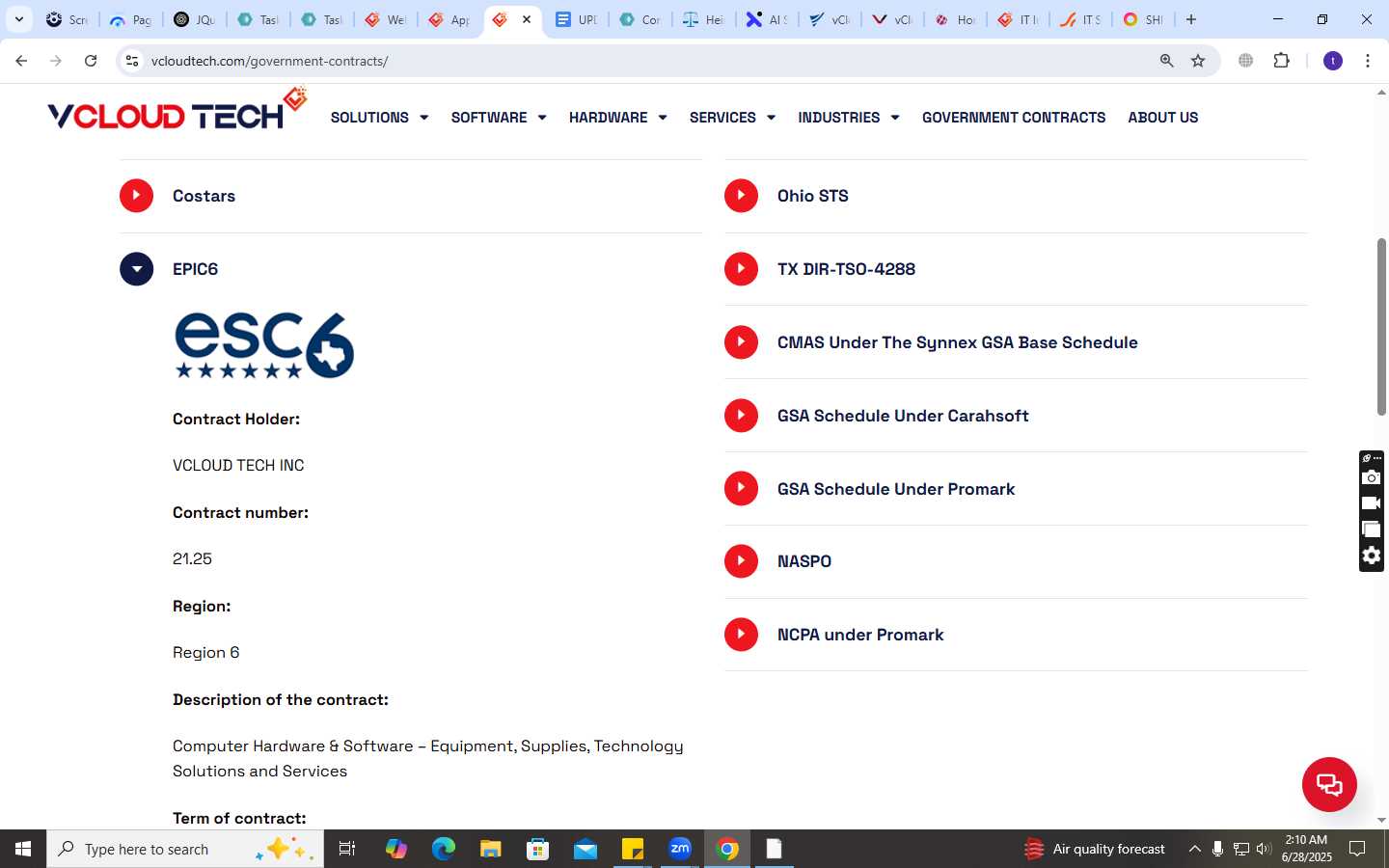Open the SERVICES dropdown menu
The image size is (1389, 868).
click(732, 118)
